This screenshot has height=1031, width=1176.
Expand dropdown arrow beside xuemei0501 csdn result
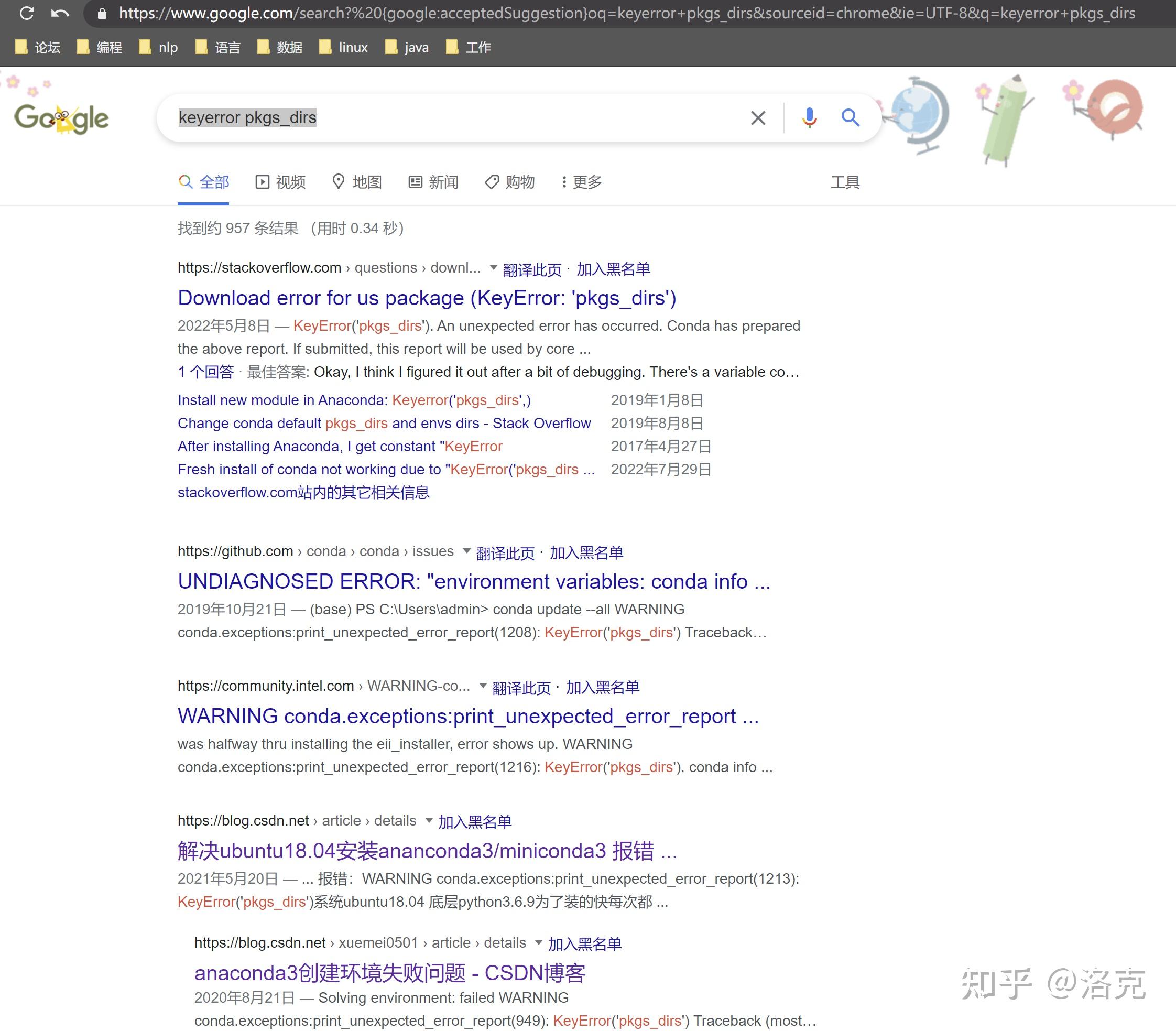point(539,942)
